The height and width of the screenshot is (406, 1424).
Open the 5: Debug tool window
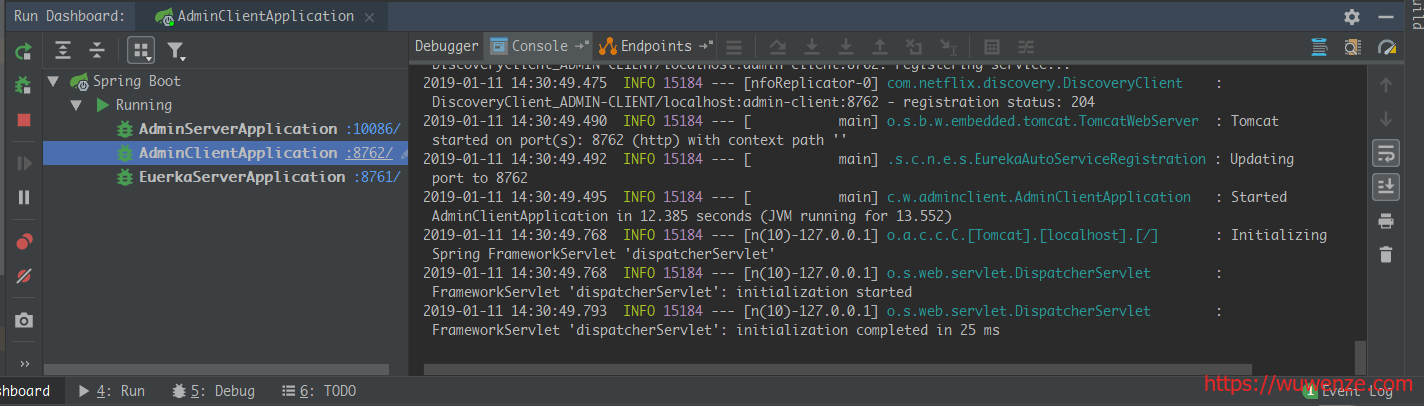coord(213,391)
